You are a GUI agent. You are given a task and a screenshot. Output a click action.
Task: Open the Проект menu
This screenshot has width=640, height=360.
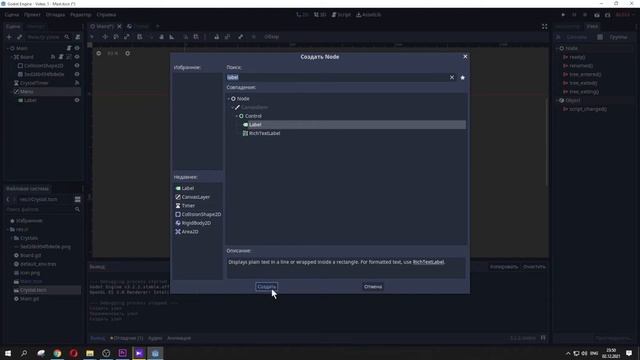point(32,15)
